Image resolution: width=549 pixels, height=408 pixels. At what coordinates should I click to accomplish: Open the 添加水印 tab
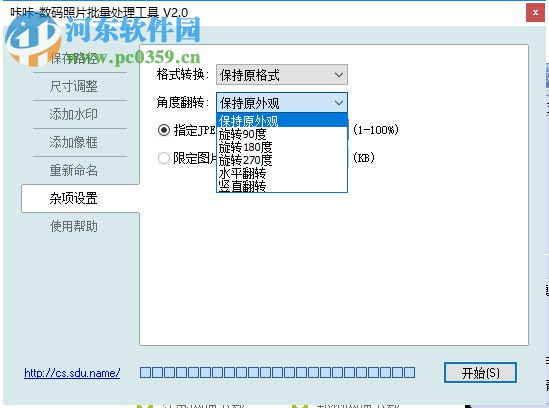pos(74,114)
